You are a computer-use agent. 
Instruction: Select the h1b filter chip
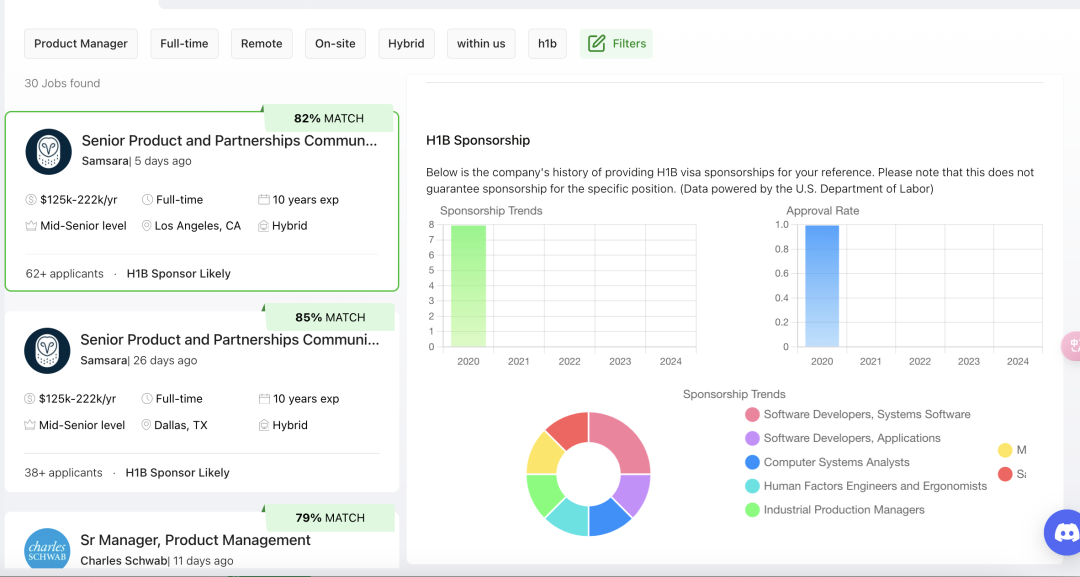click(548, 43)
